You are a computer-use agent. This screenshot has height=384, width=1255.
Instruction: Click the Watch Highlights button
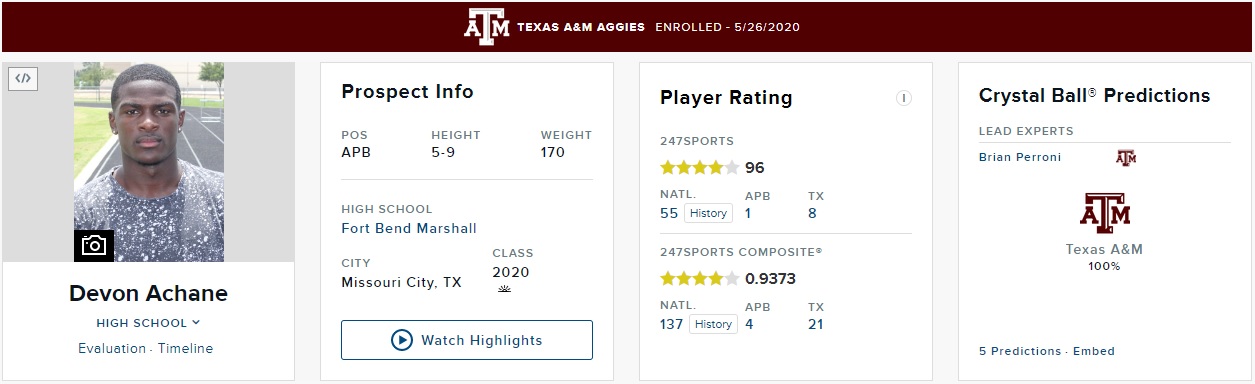[x=467, y=340]
